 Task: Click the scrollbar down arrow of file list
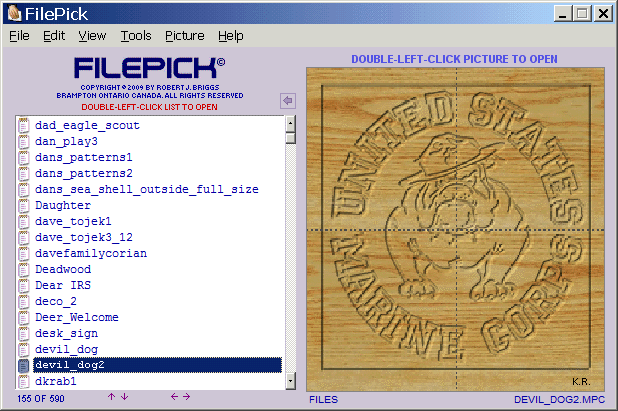290,381
